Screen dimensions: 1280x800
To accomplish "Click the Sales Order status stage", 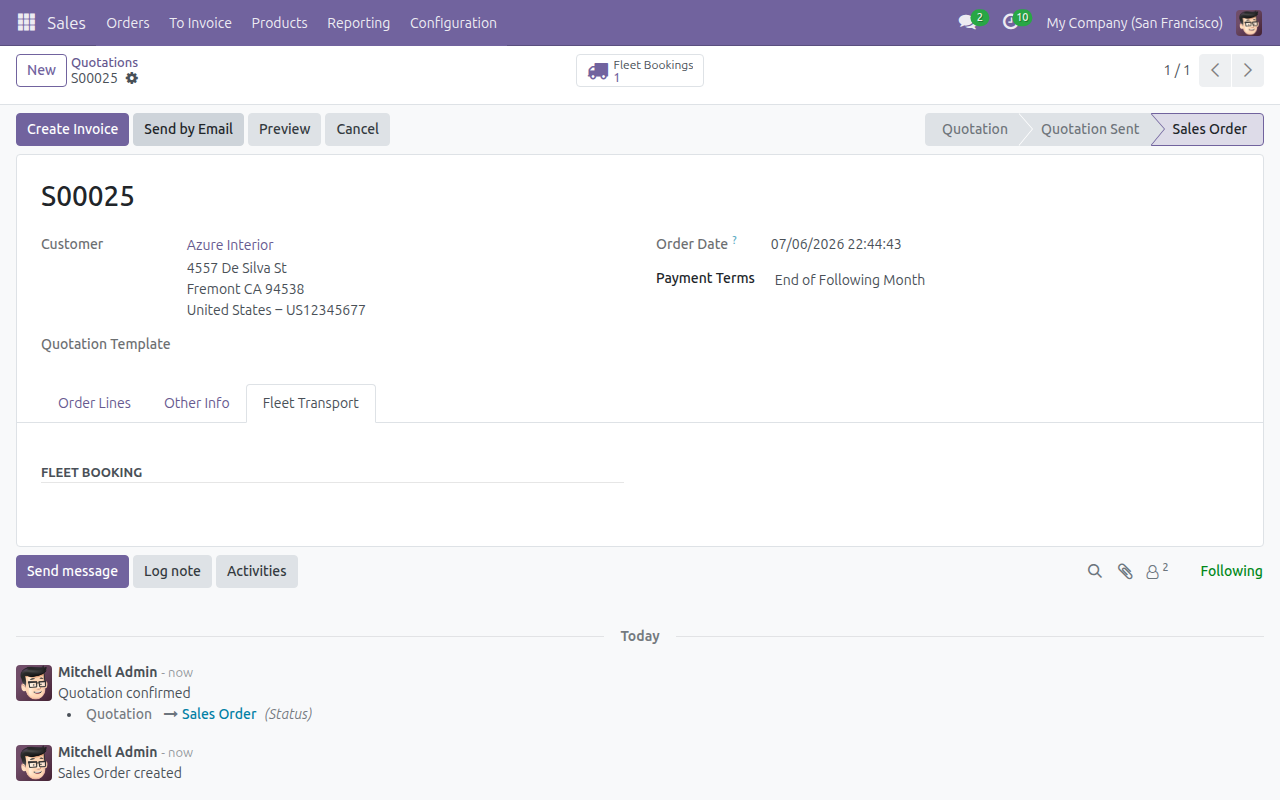I will 1209,129.
